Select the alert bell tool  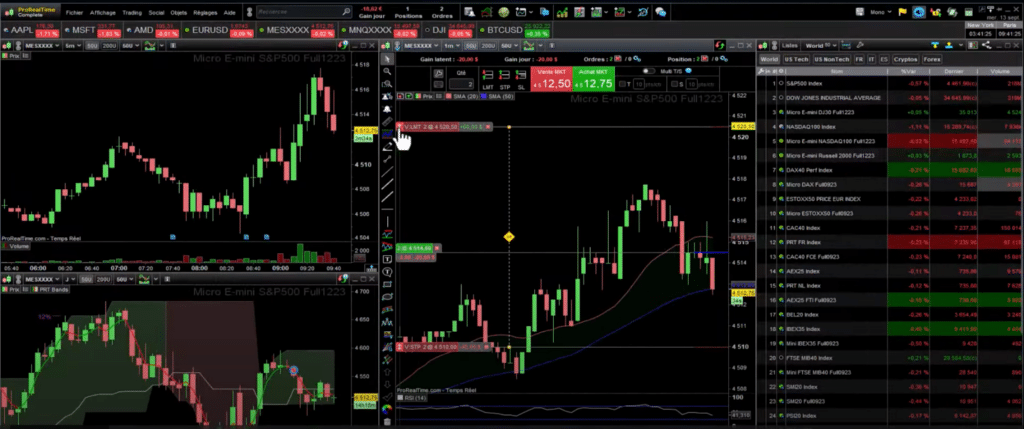(x=387, y=108)
